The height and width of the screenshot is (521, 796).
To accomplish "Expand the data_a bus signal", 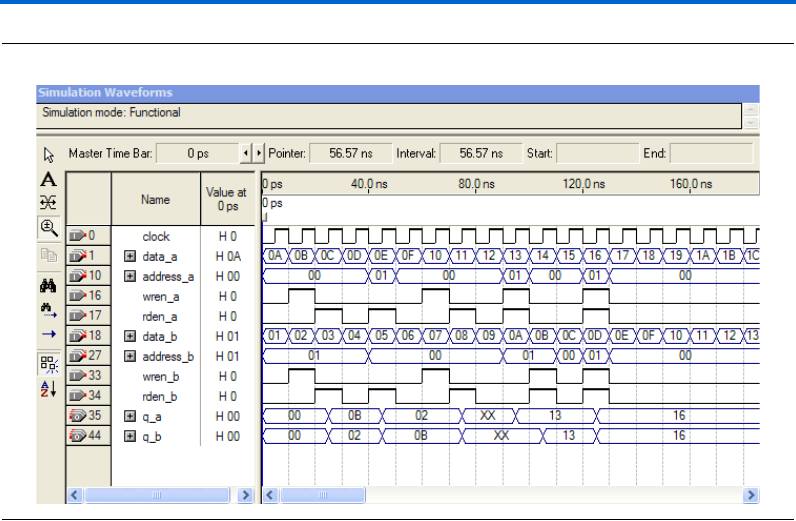I will [x=129, y=257].
